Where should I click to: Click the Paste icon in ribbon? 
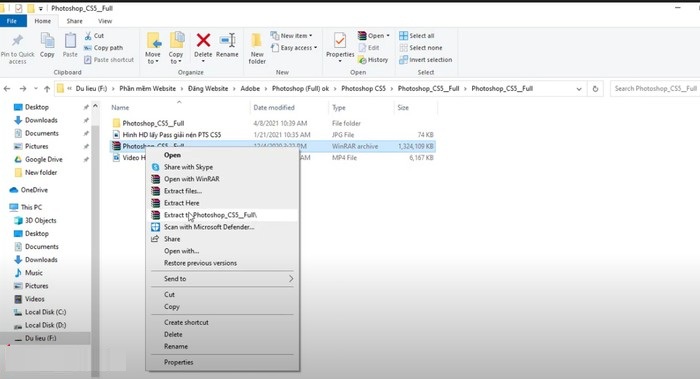pyautogui.click(x=70, y=41)
